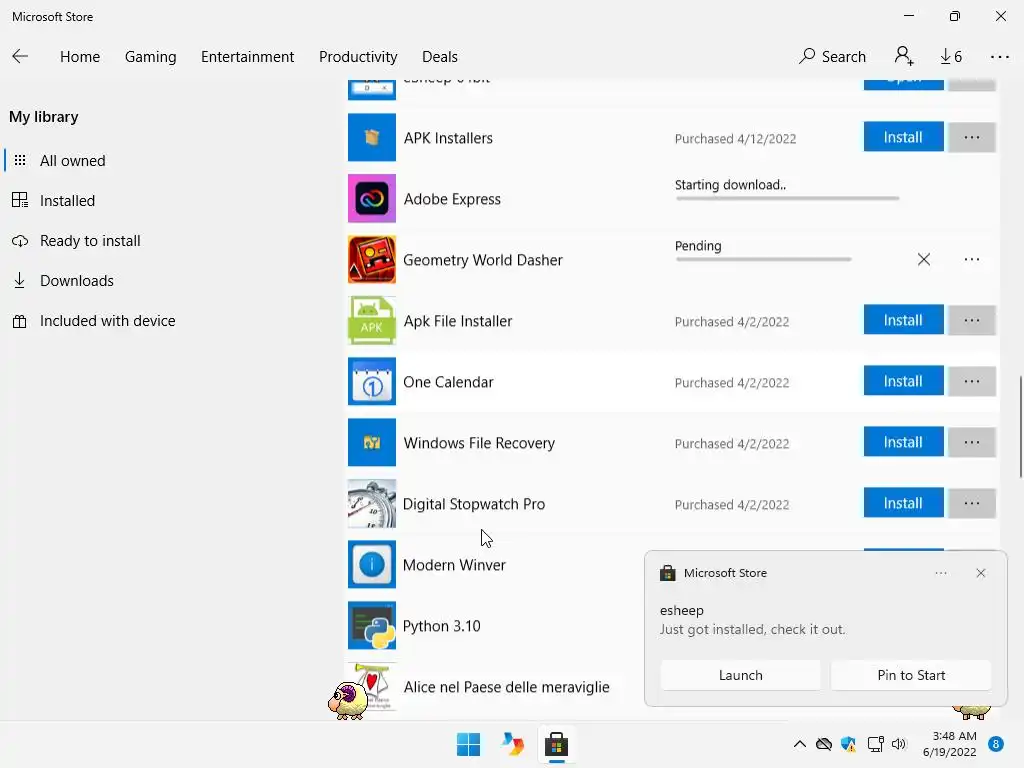Click the Python 3.10 app icon
Image resolution: width=1024 pixels, height=768 pixels.
point(372,626)
